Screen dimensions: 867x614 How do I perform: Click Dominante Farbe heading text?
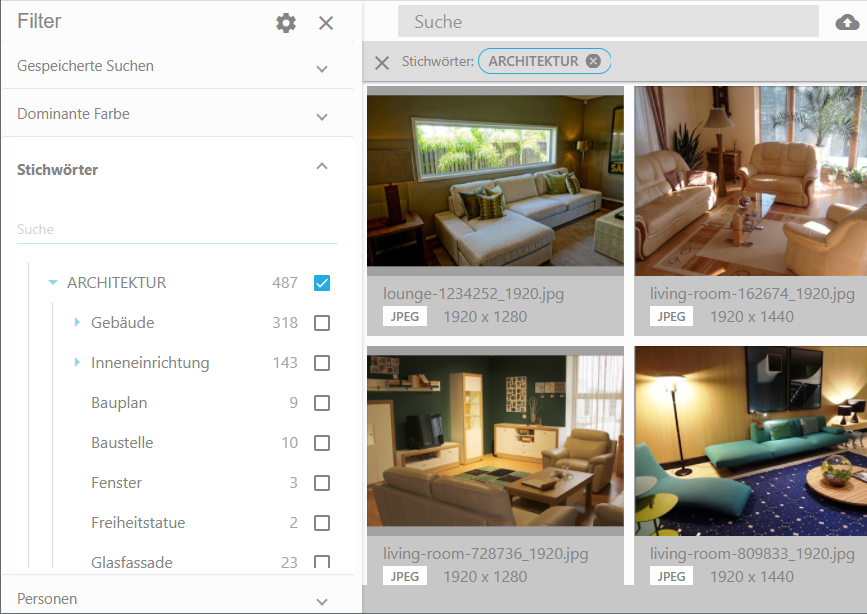(x=74, y=114)
